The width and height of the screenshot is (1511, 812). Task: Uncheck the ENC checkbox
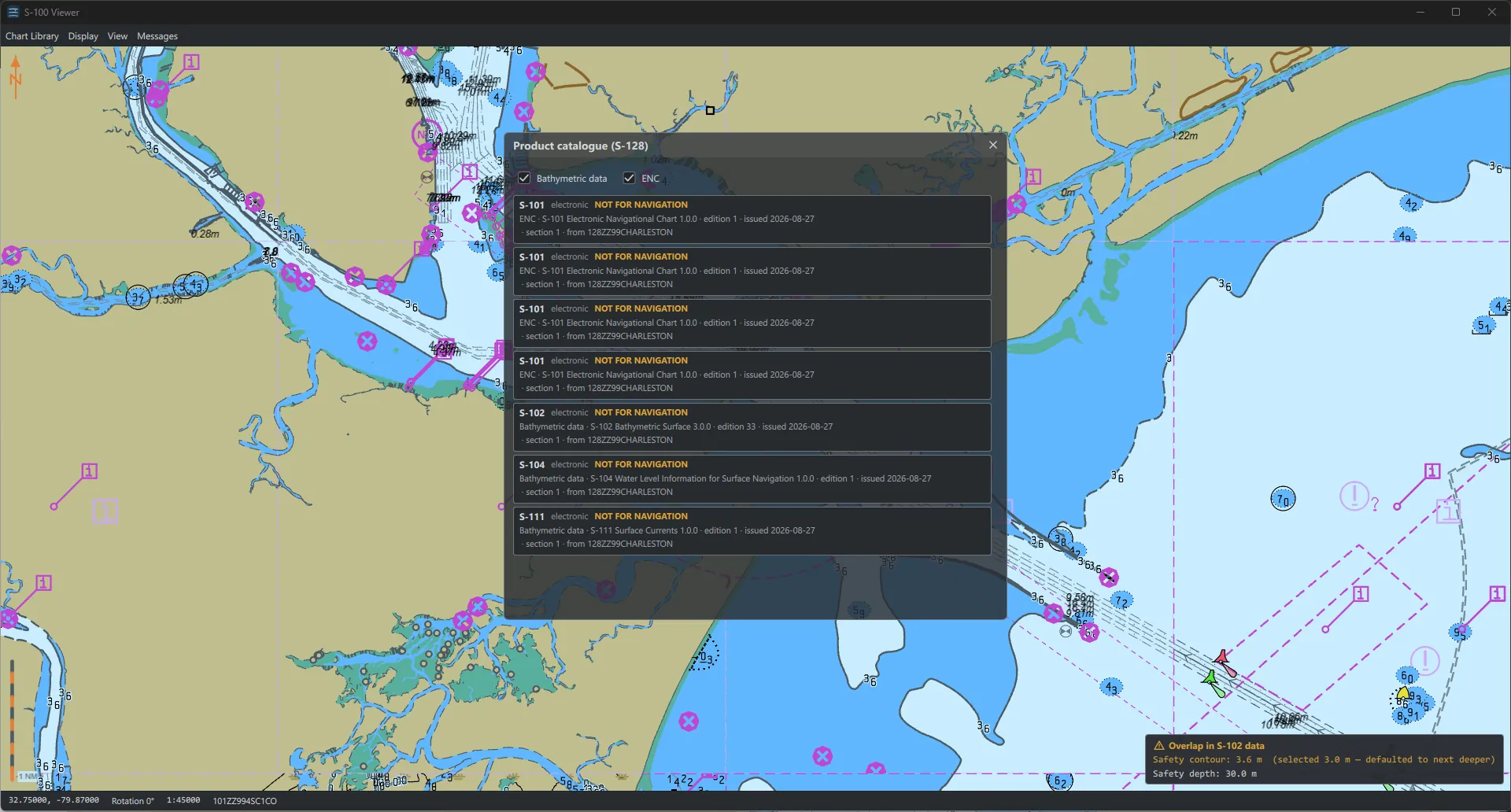coord(629,178)
